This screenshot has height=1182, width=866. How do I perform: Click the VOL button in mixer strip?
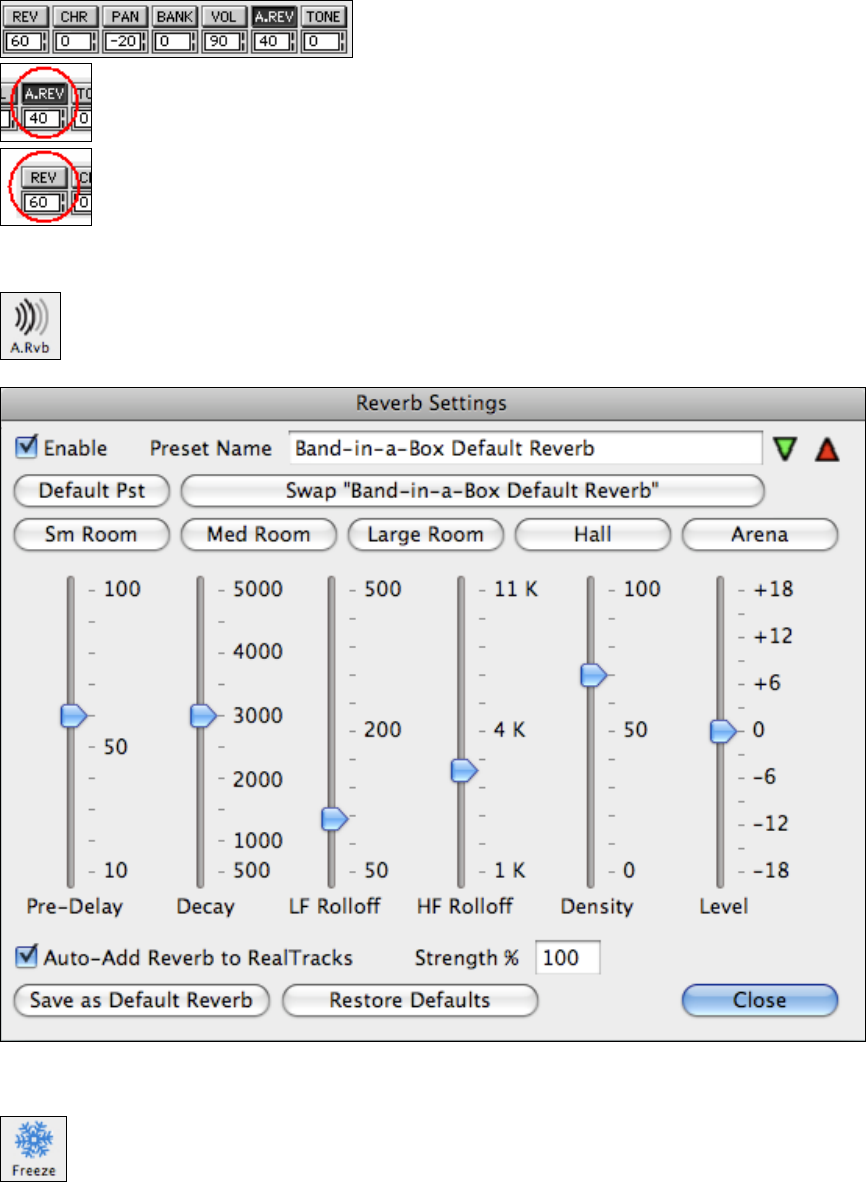click(224, 17)
